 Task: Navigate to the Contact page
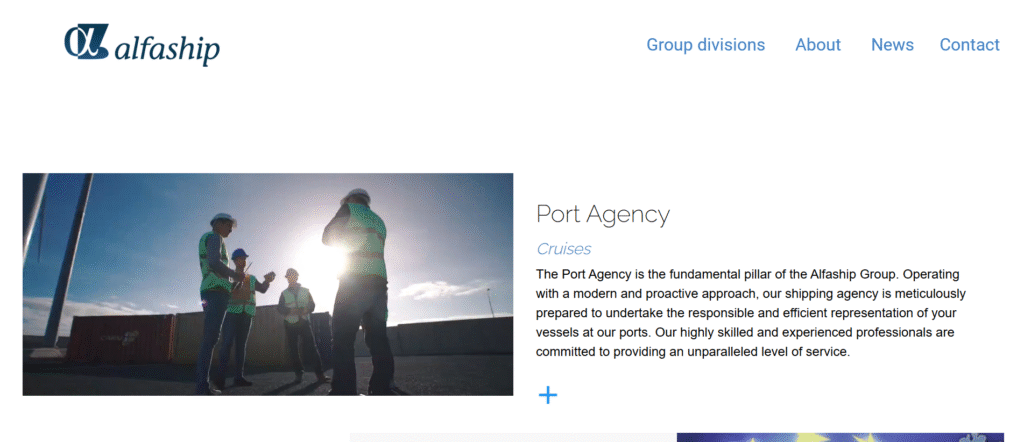(x=969, y=45)
